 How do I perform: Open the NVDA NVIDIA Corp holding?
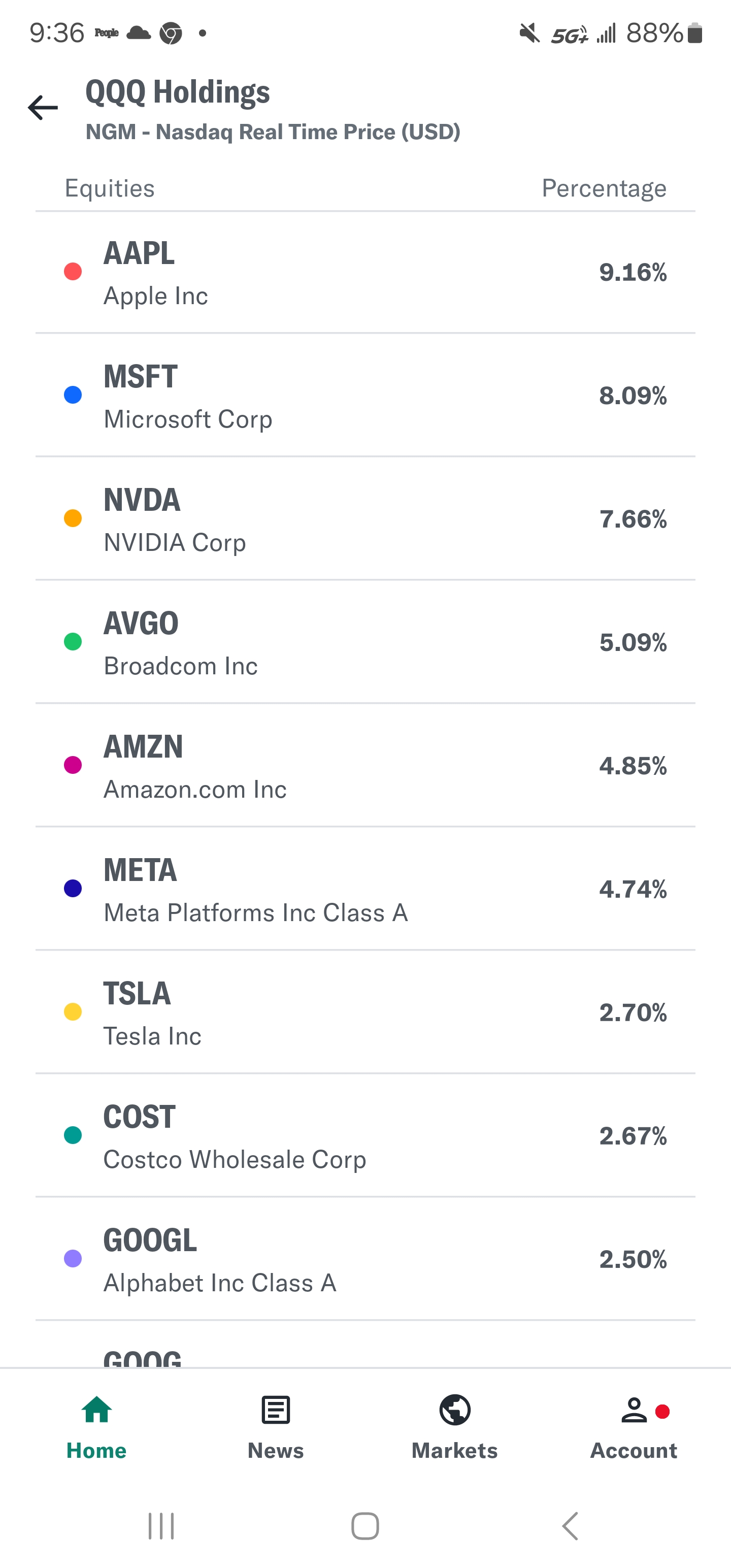tap(365, 520)
